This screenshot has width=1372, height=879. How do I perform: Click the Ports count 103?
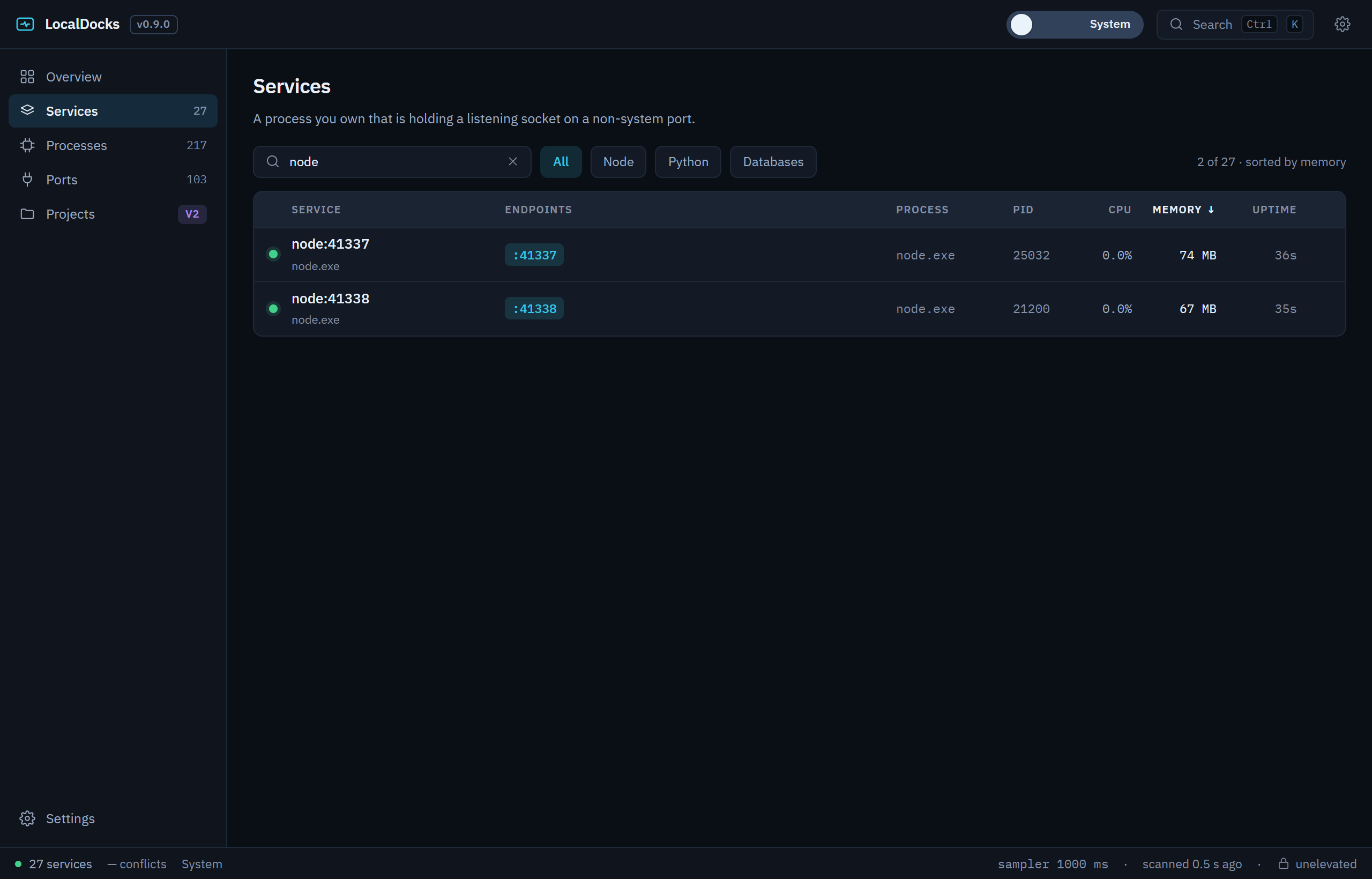(x=196, y=179)
